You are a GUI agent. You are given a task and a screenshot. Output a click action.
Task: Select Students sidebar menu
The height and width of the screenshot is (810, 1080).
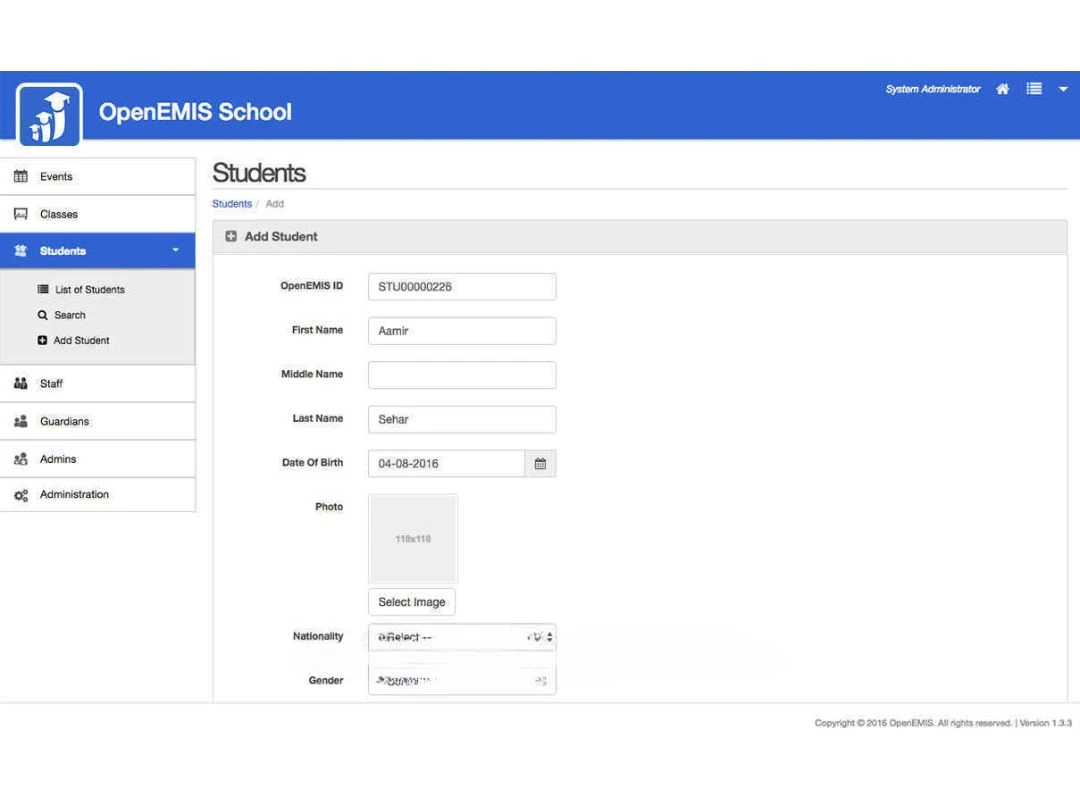coord(98,251)
